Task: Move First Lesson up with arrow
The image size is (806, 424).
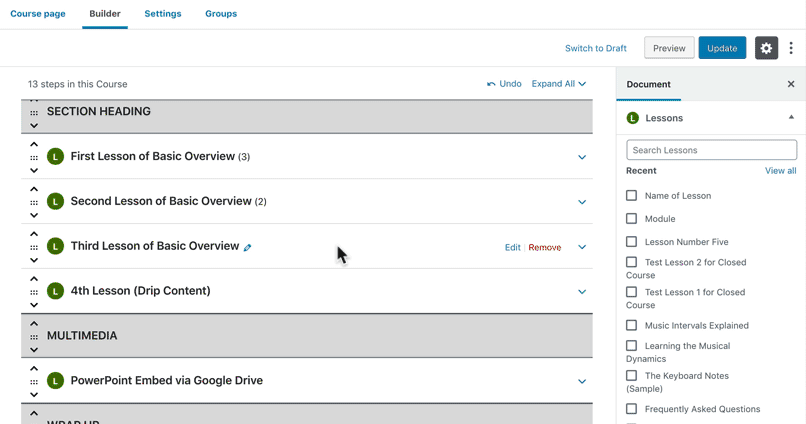Action: (34, 144)
